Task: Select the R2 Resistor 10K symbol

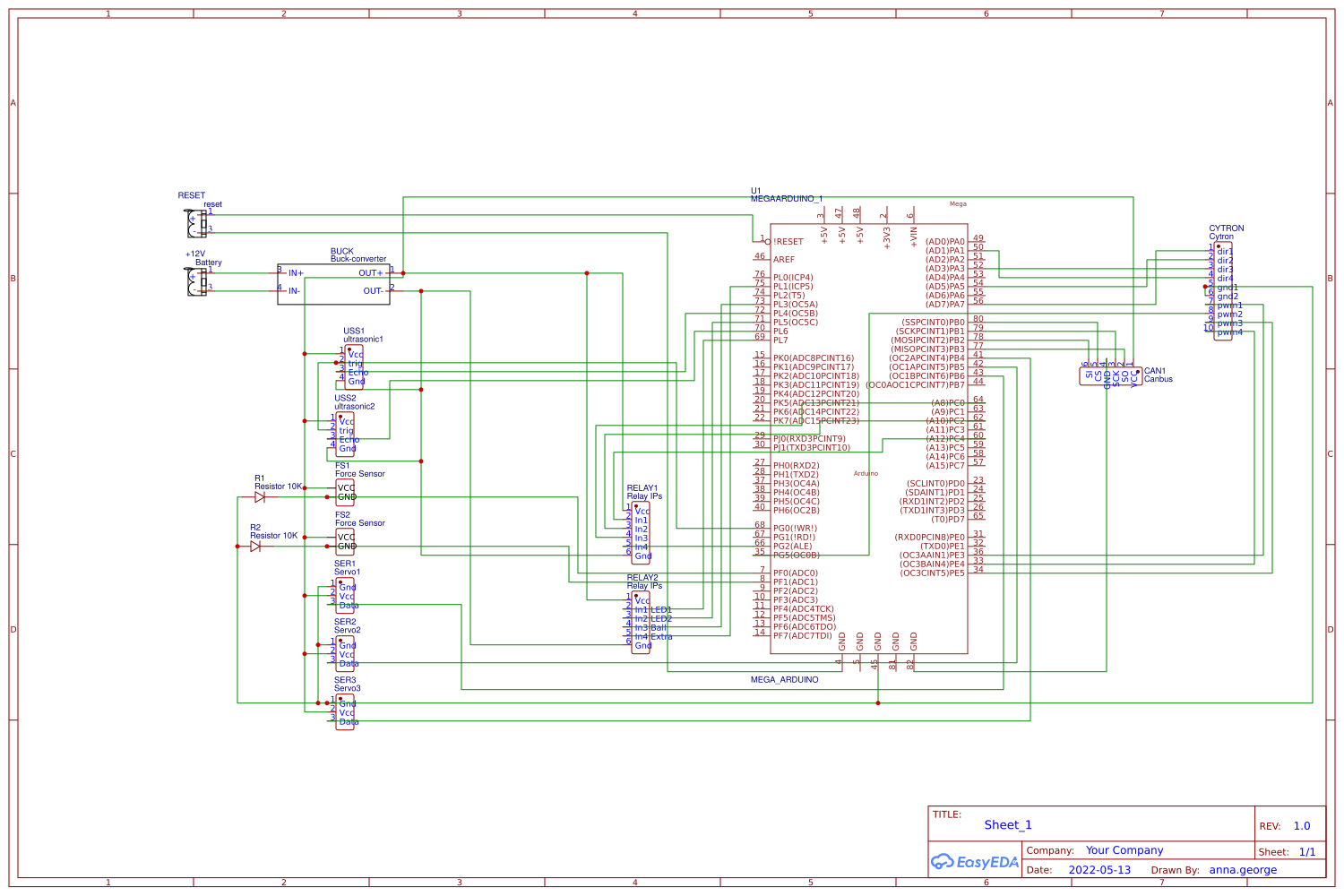Action: coord(255,547)
